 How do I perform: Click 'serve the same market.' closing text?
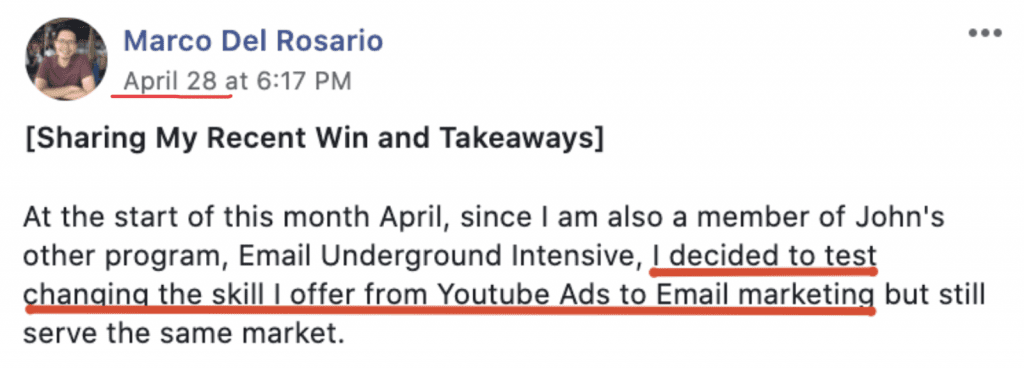tap(184, 335)
